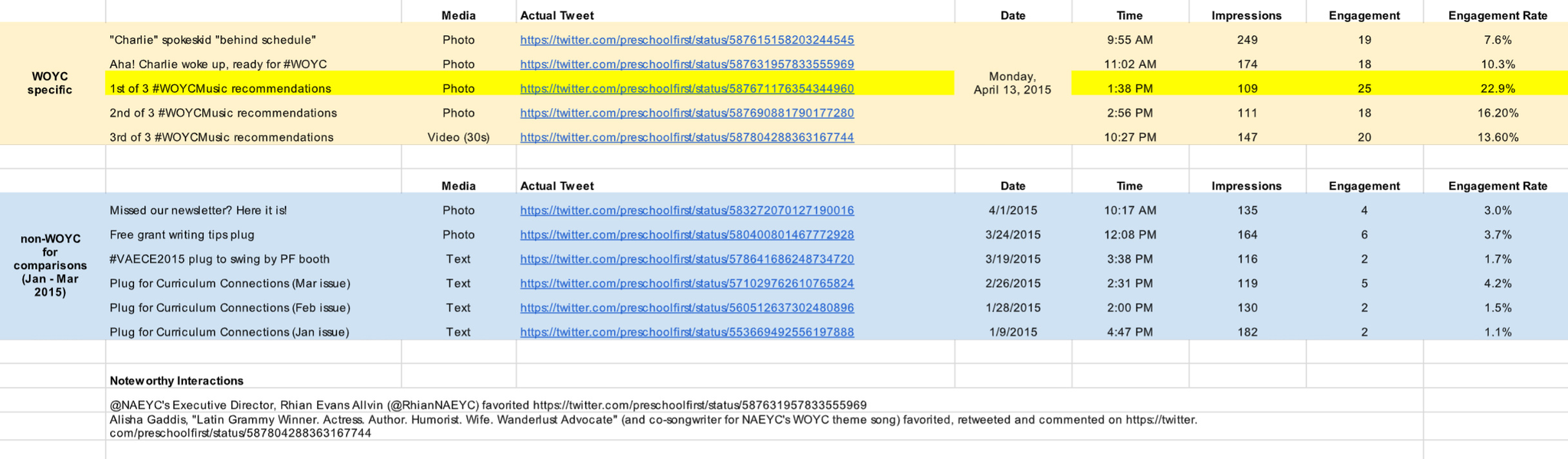This screenshot has height=459, width=1568.
Task: Open the Free grant writing tips tweet link
Action: click(x=687, y=235)
